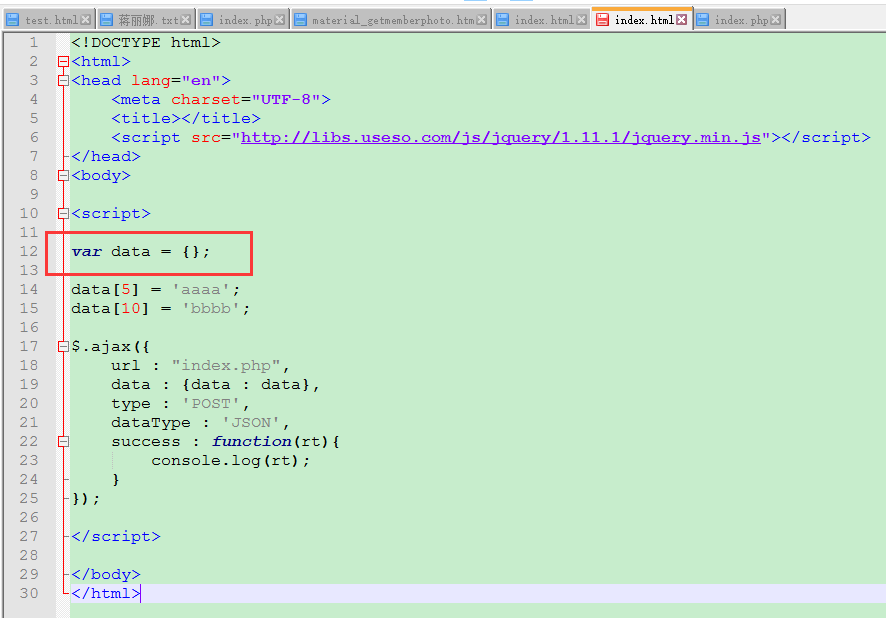Open the last index.php tab
Screen dimensions: 886x618
(739, 20)
